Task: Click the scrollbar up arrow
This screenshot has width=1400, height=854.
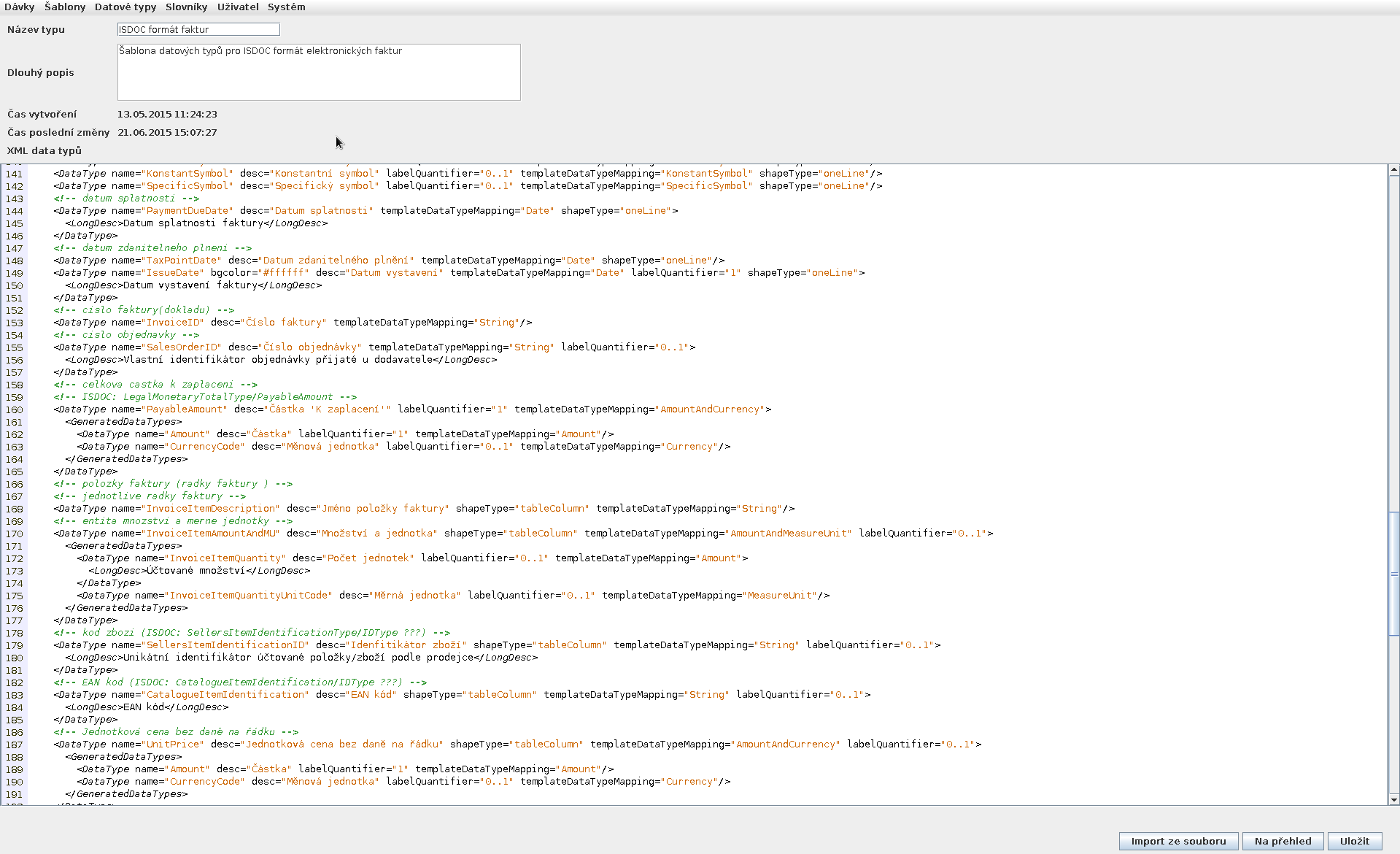Action: (x=1393, y=170)
